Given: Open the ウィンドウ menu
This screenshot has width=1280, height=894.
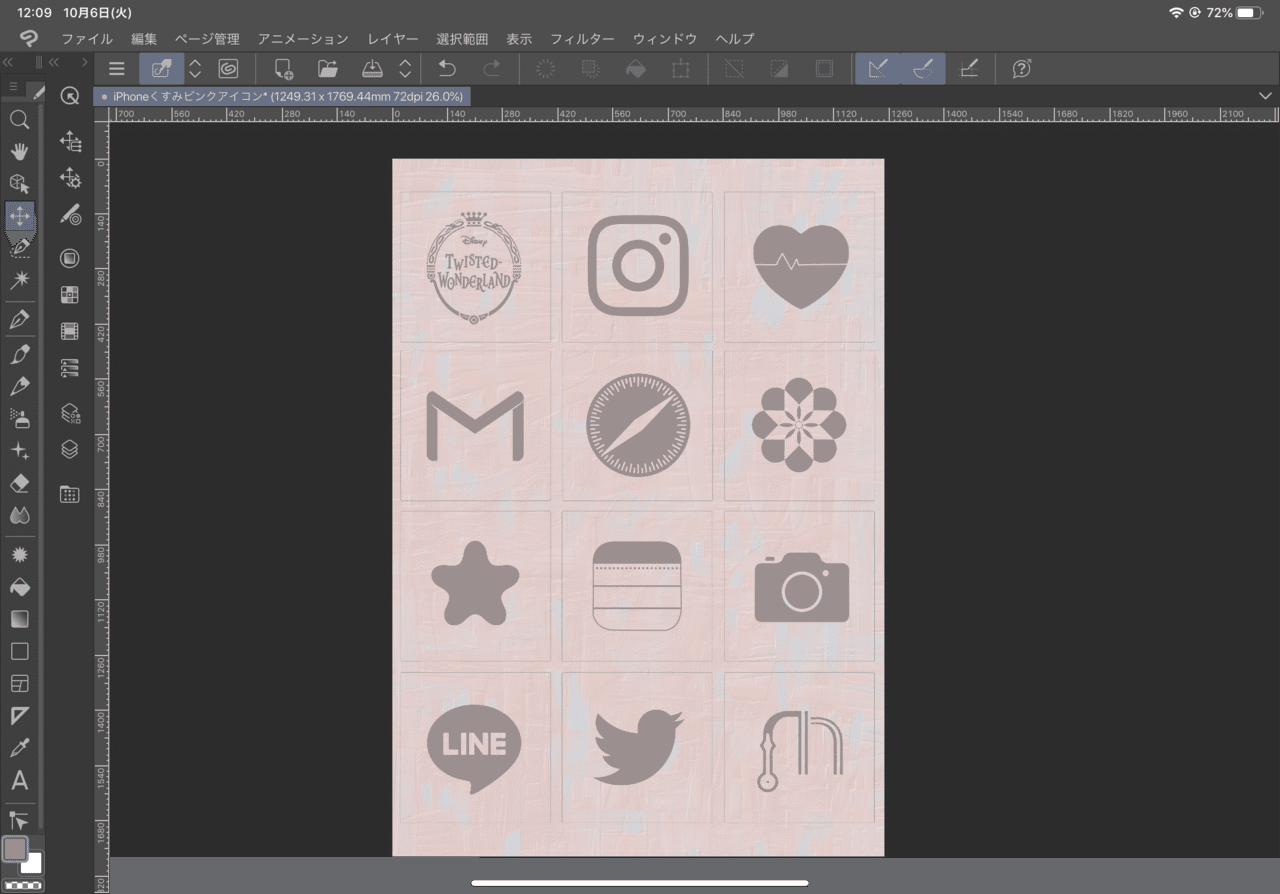Looking at the screenshot, I should 665,39.
